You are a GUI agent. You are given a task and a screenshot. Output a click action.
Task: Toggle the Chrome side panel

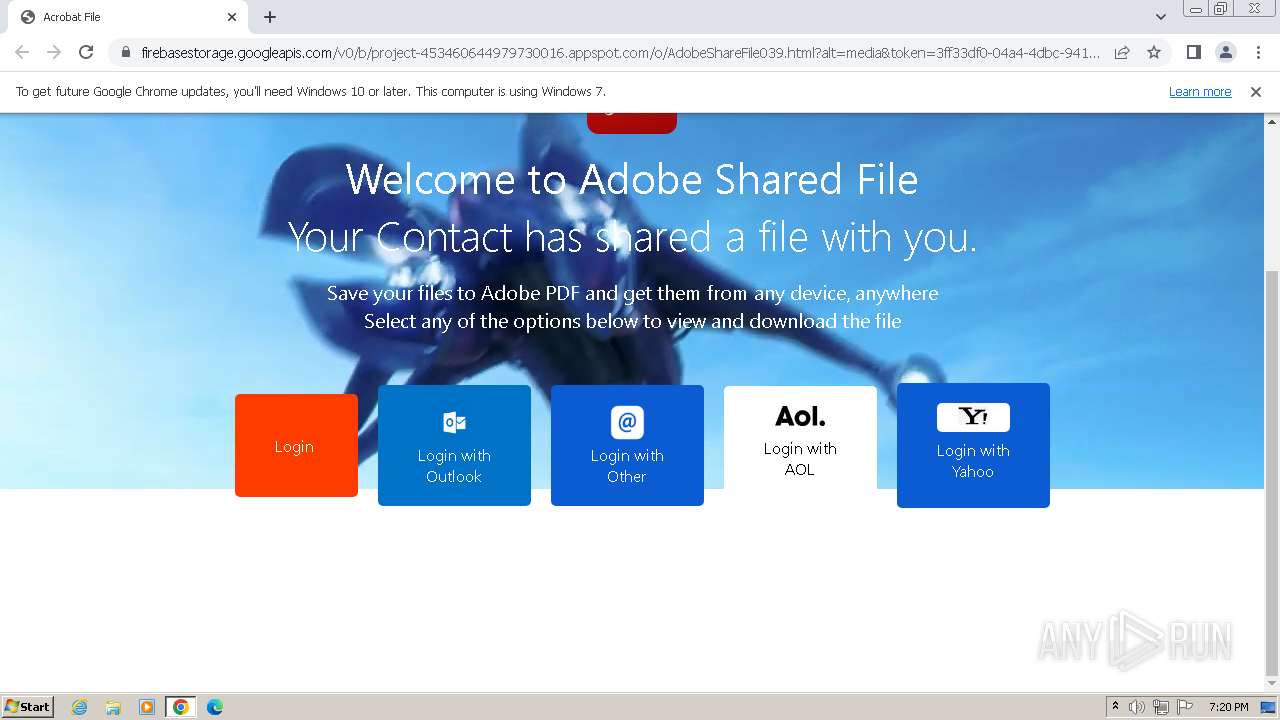pyautogui.click(x=1193, y=52)
